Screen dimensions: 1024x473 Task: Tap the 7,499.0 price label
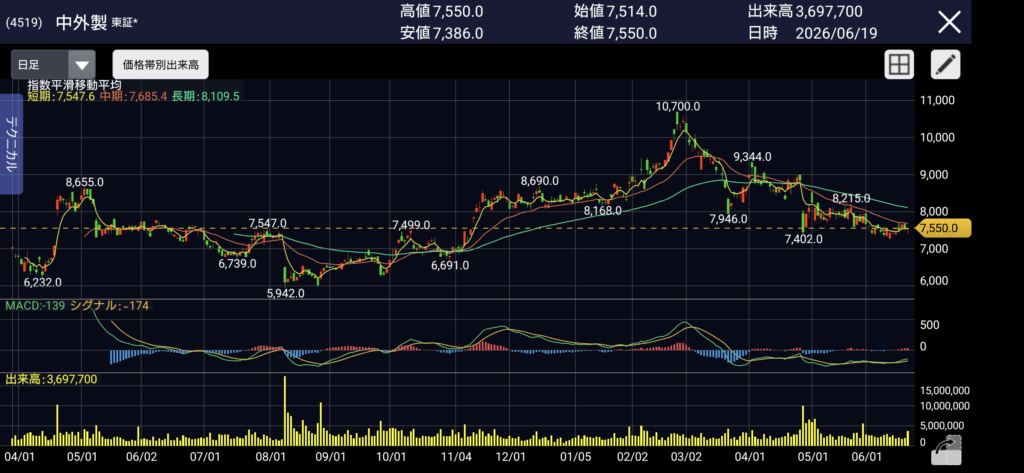(411, 225)
